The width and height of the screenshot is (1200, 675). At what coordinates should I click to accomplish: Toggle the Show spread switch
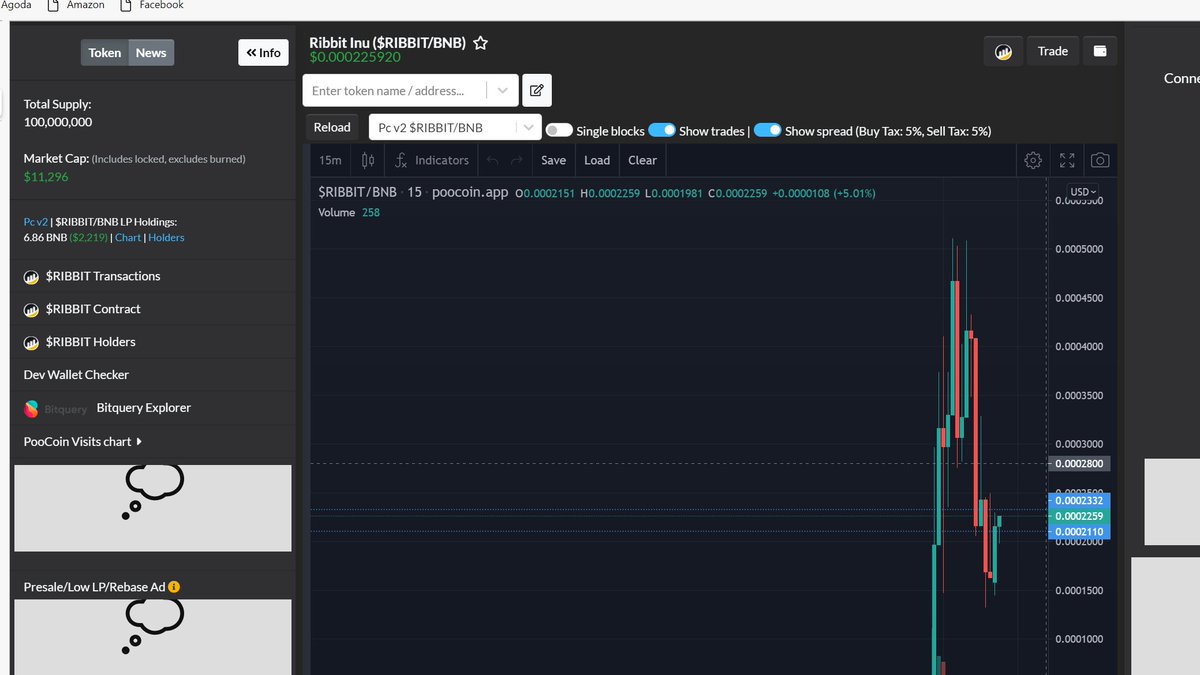[x=768, y=131]
